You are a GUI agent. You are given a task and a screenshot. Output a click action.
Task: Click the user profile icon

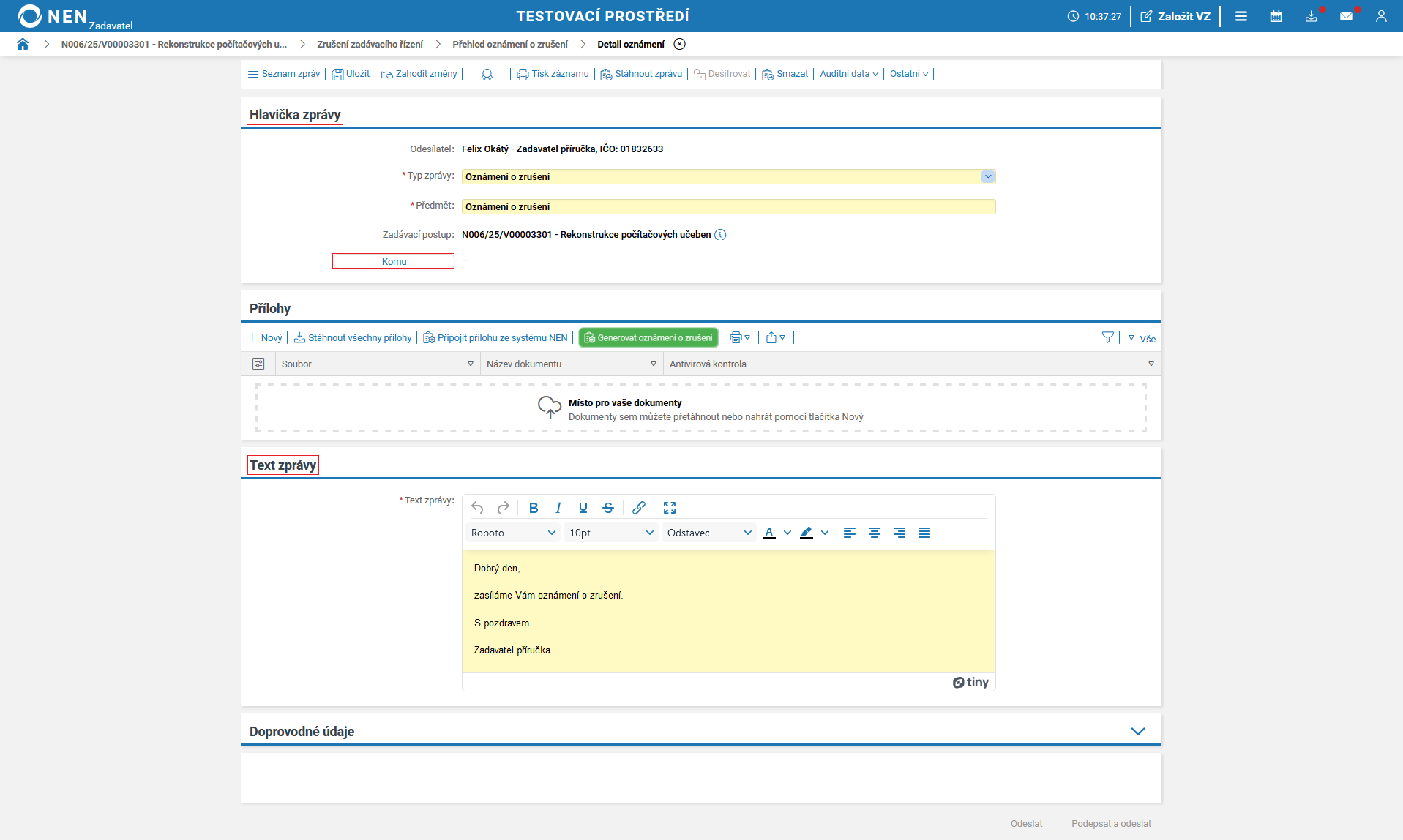coord(1381,16)
